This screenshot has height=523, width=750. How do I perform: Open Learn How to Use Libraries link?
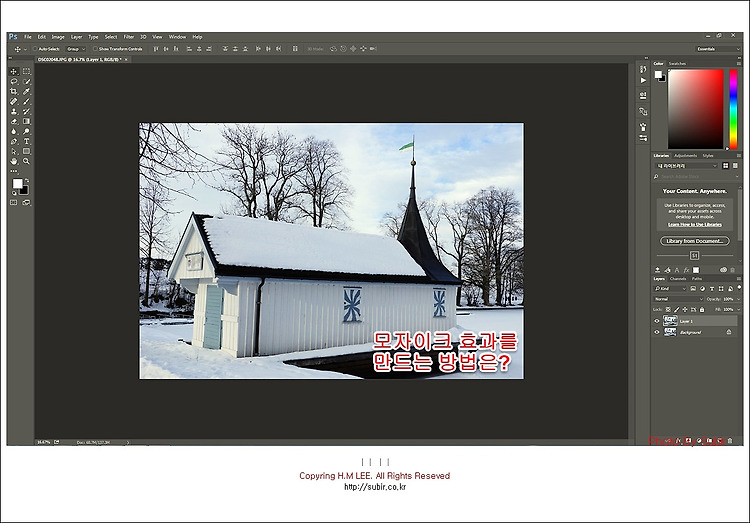[x=695, y=224]
